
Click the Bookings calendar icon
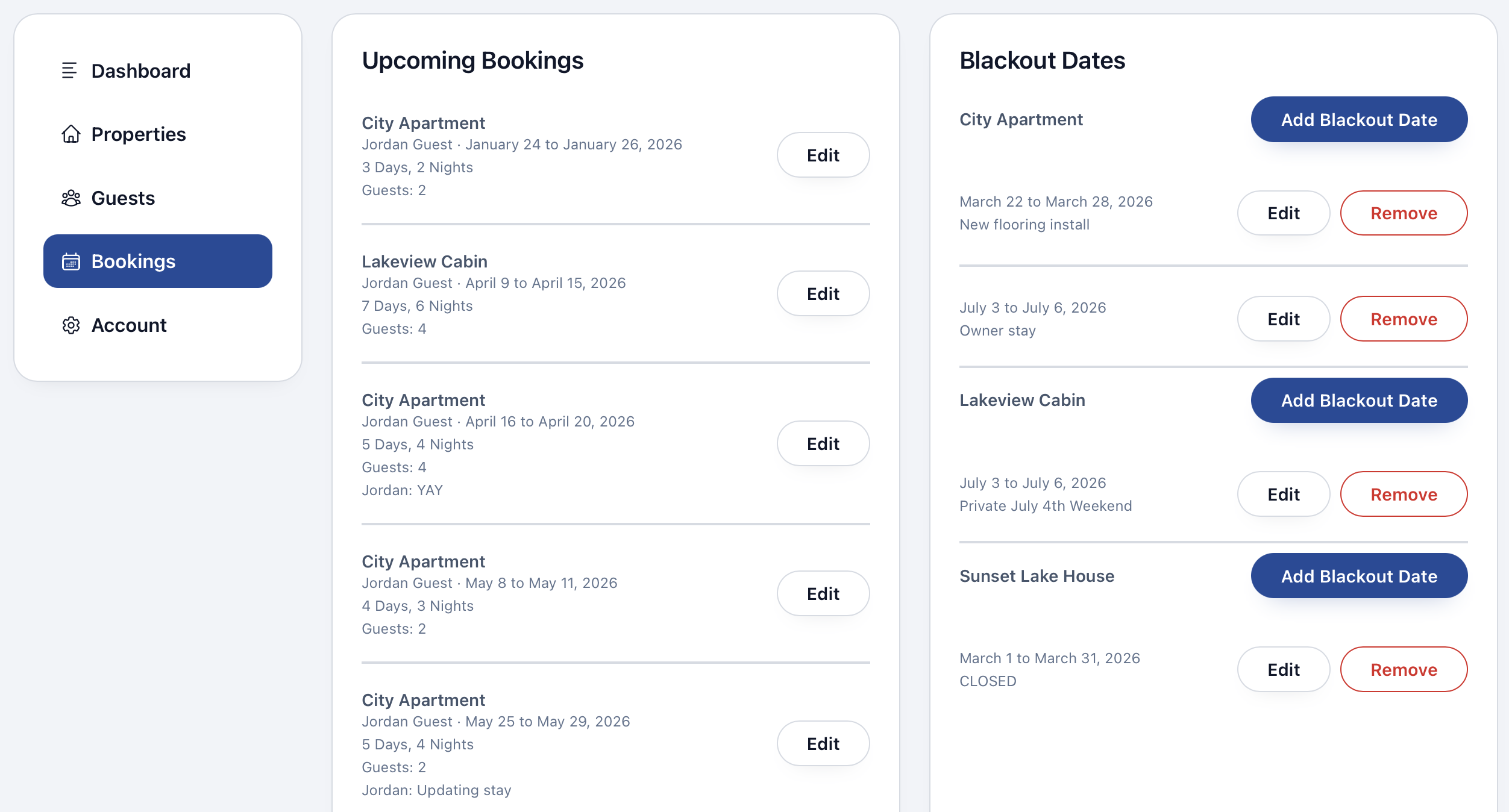(71, 261)
